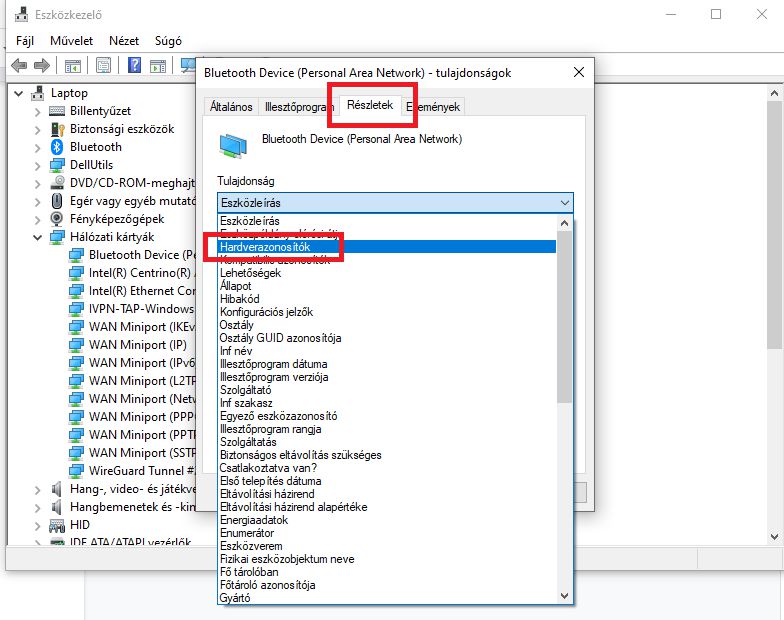Choose Hardverazonosítók from the property list
Image resolution: width=784 pixels, height=620 pixels.
(265, 246)
